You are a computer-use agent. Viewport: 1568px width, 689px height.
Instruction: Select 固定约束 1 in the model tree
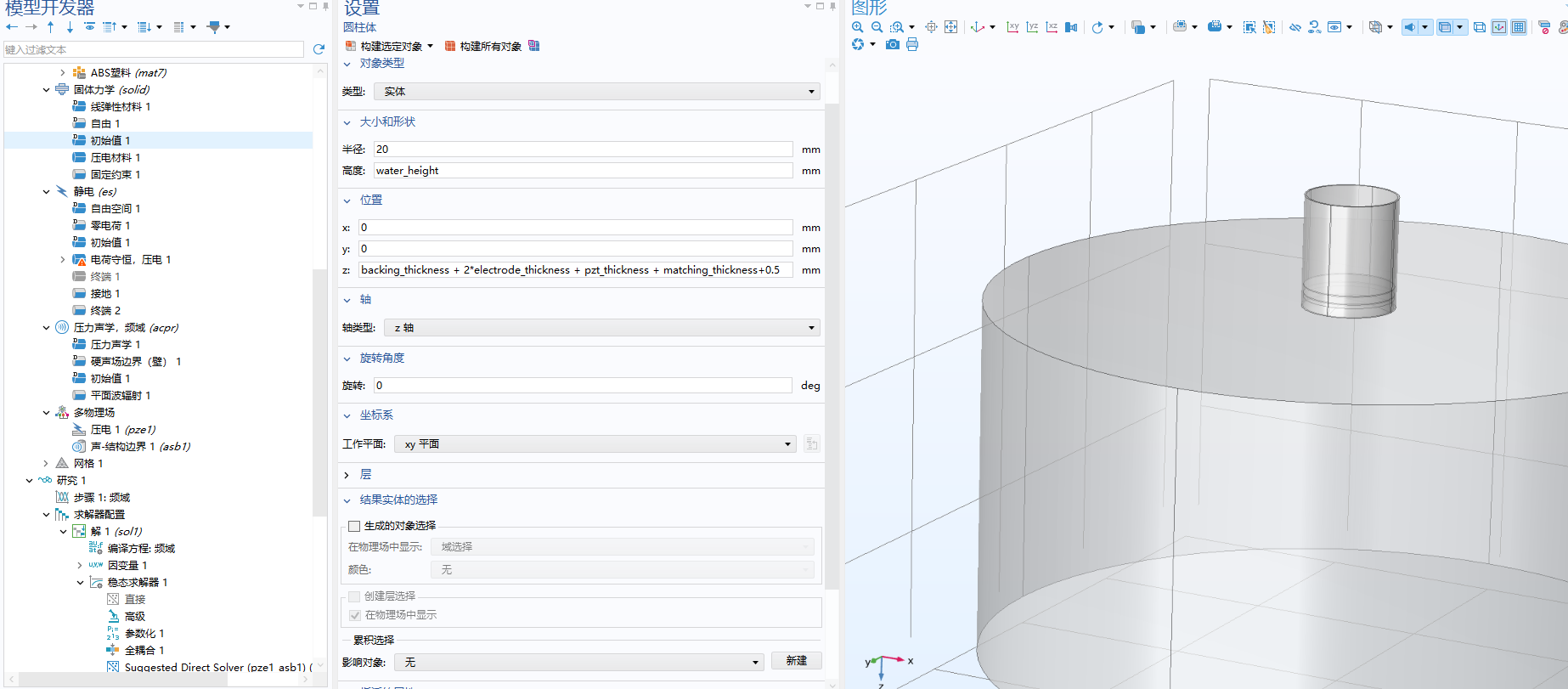[116, 174]
